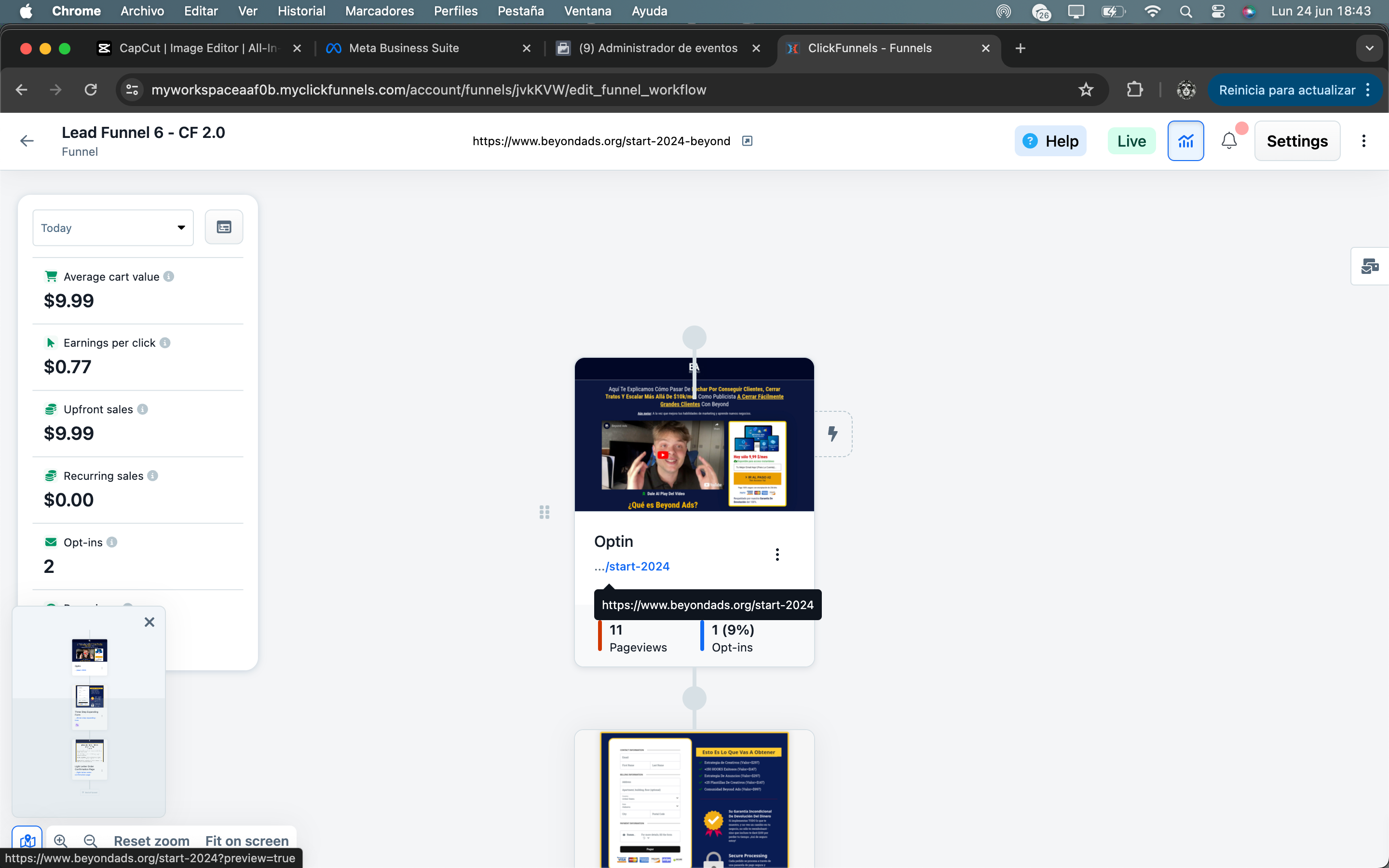Switch to Meta Business Suite tab
Image resolution: width=1389 pixels, height=868 pixels.
[x=428, y=48]
